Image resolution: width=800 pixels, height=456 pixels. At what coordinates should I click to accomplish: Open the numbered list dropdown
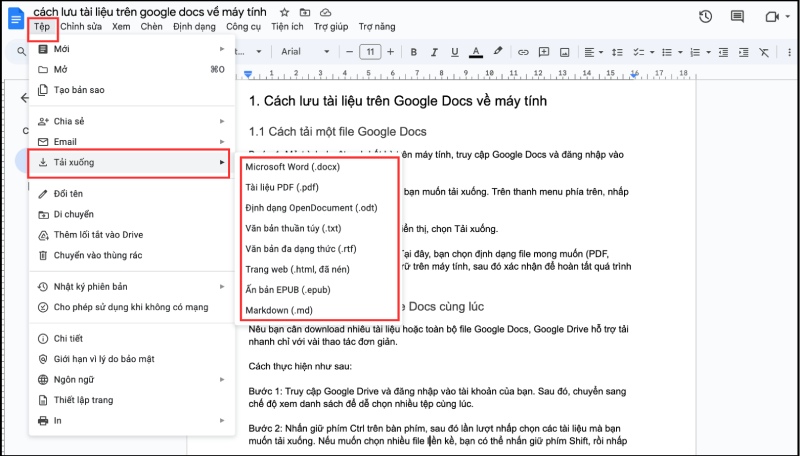[700, 52]
